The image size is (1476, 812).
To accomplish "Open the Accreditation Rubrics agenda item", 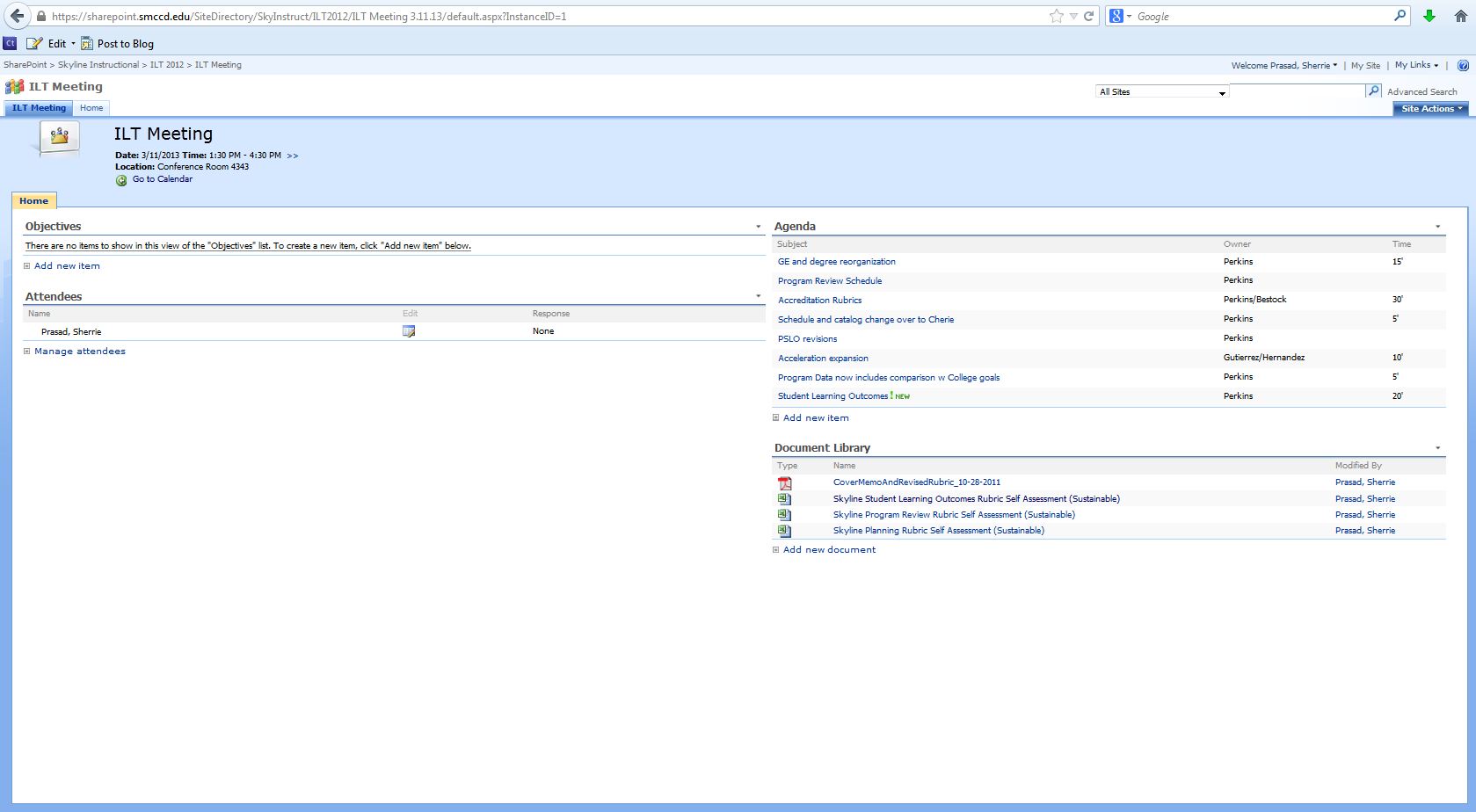I will coord(819,301).
